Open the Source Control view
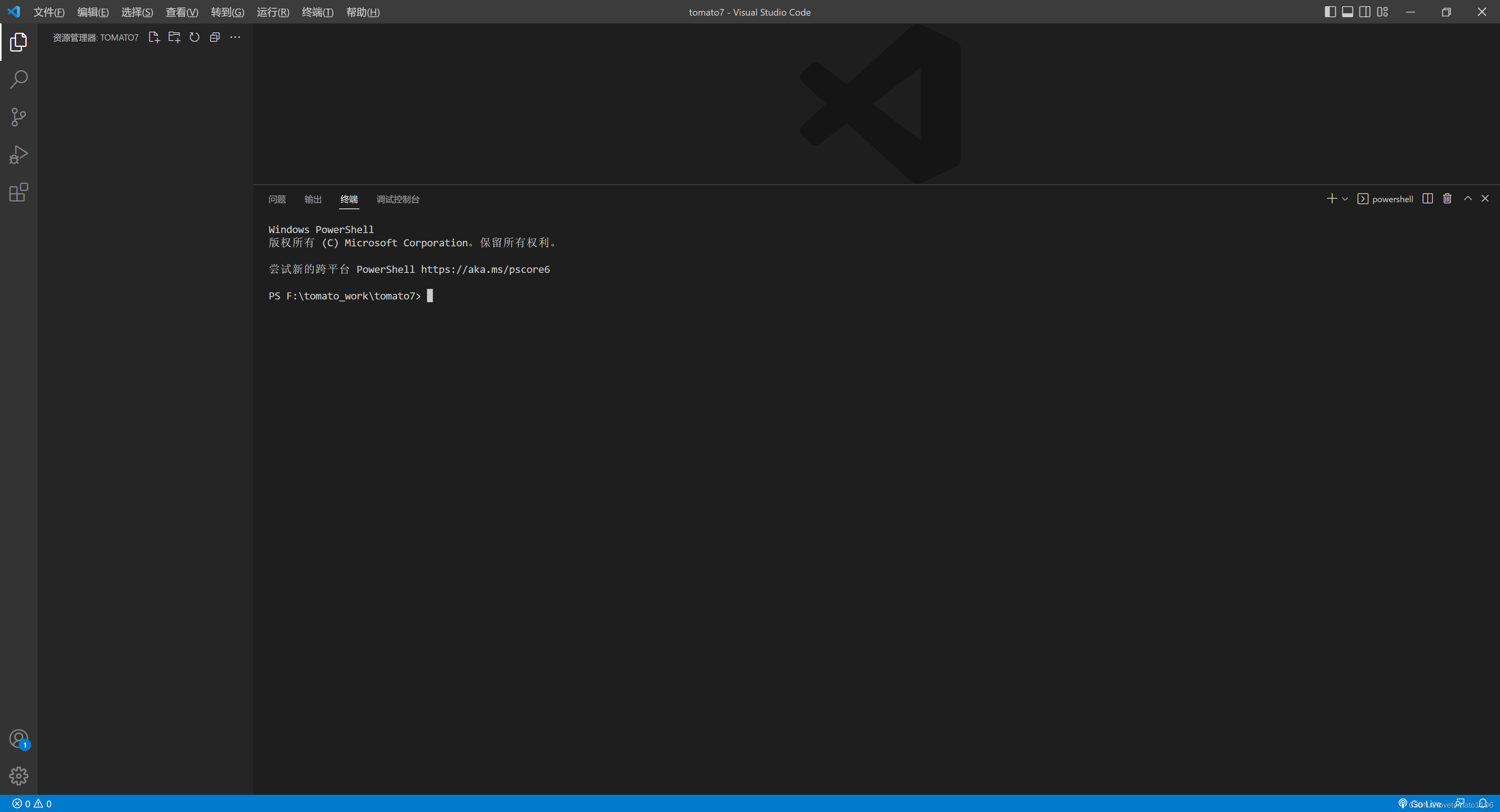The width and height of the screenshot is (1500, 812). click(x=19, y=117)
